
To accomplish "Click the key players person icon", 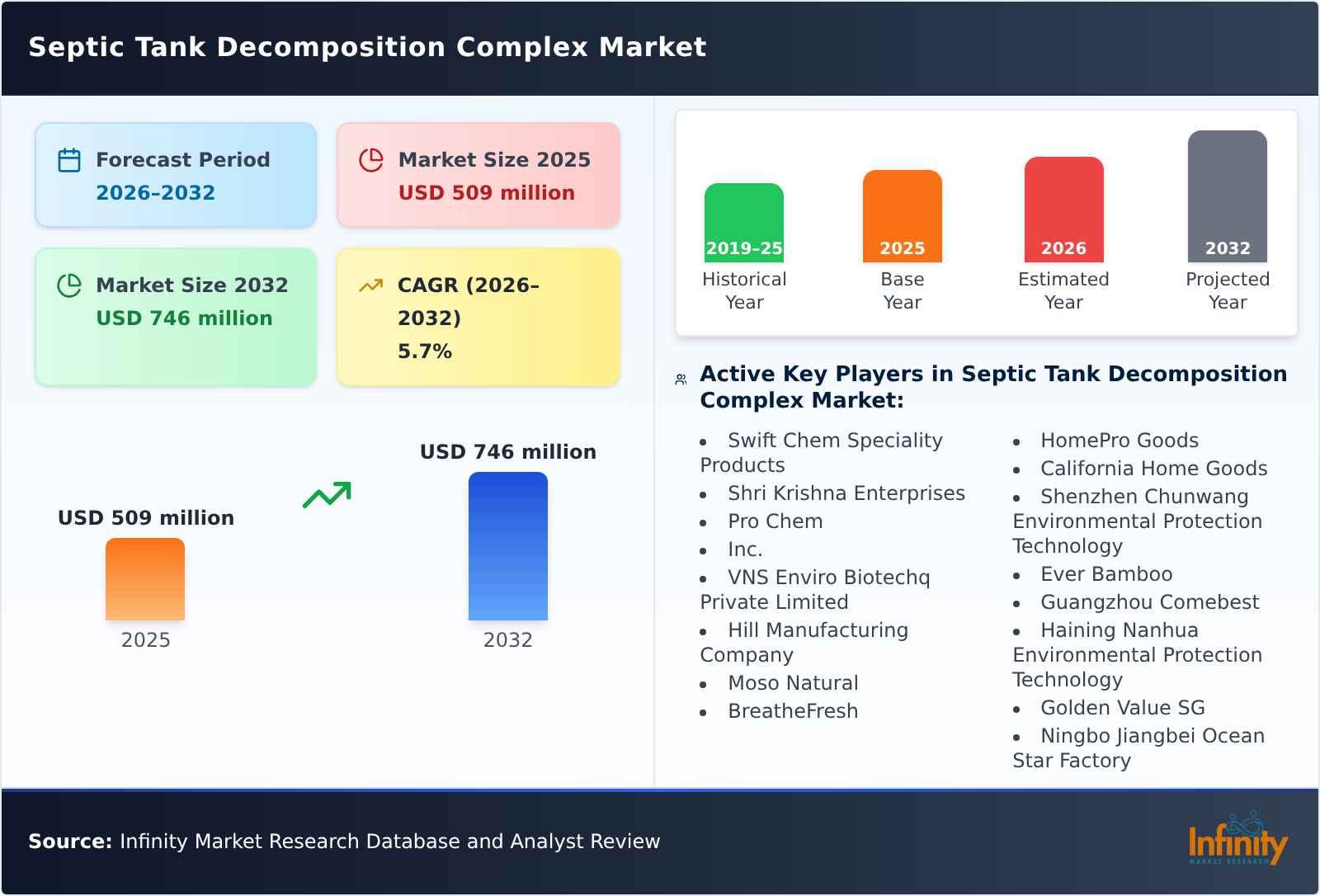I will click(x=680, y=380).
